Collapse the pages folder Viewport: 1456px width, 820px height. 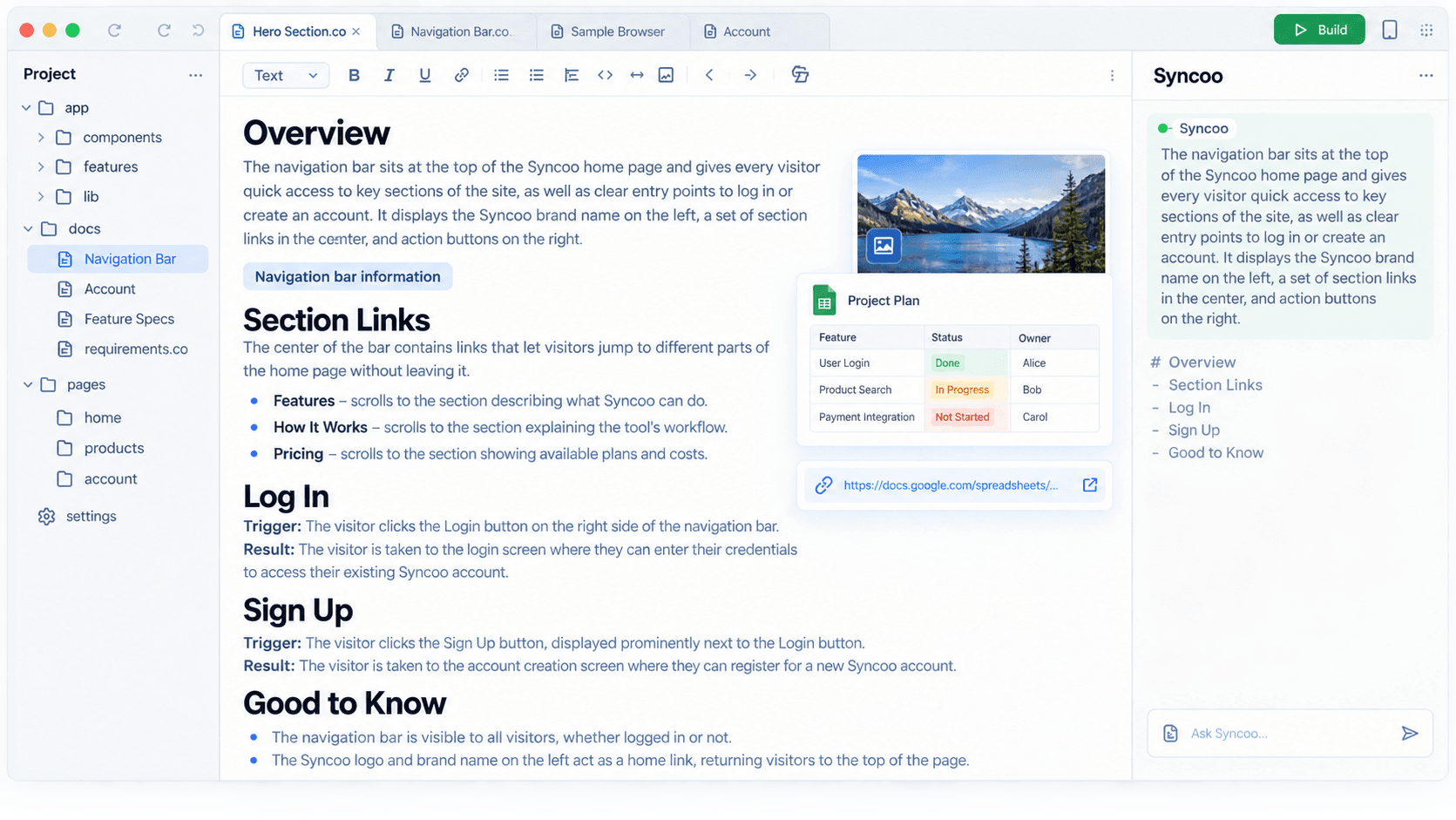(x=28, y=385)
